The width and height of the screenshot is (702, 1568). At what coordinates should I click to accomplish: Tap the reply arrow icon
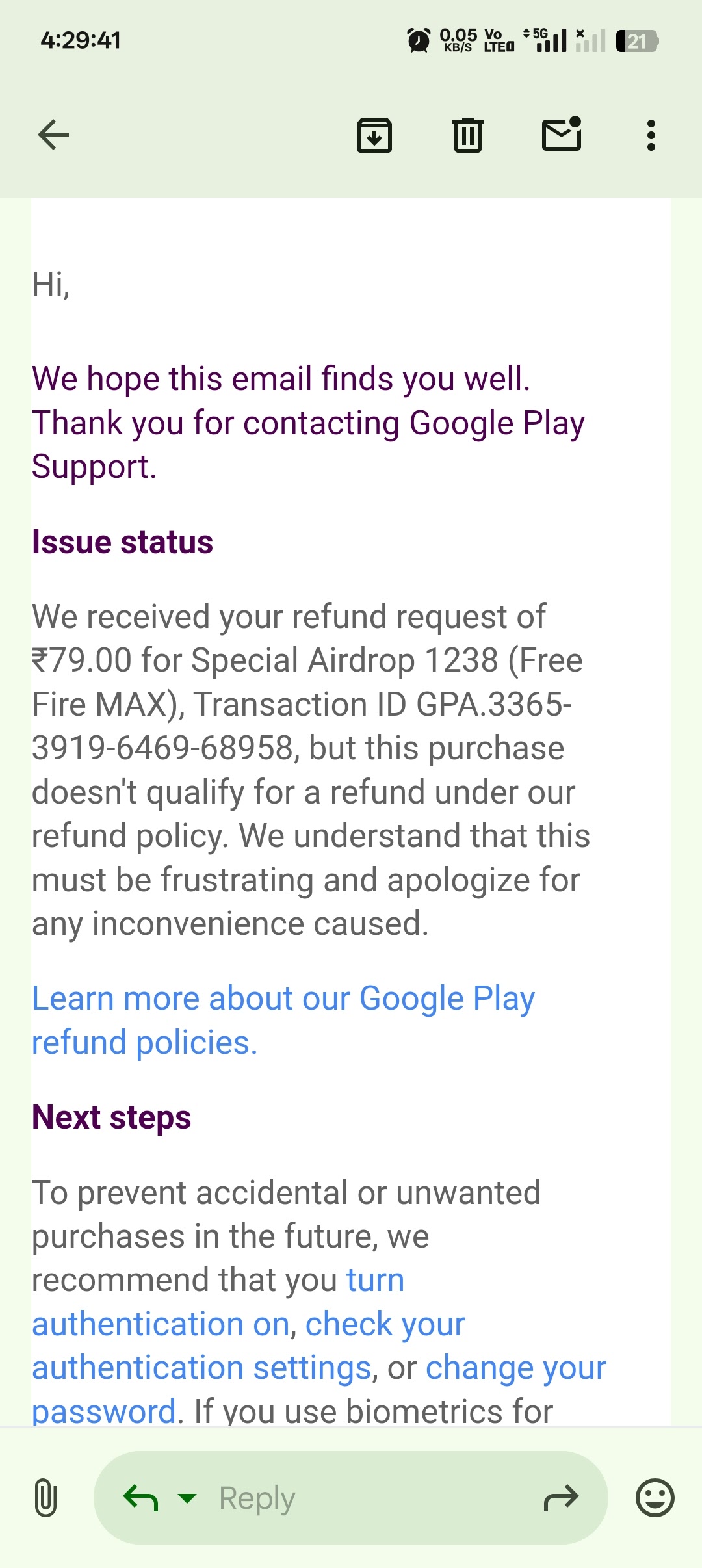tap(140, 1498)
